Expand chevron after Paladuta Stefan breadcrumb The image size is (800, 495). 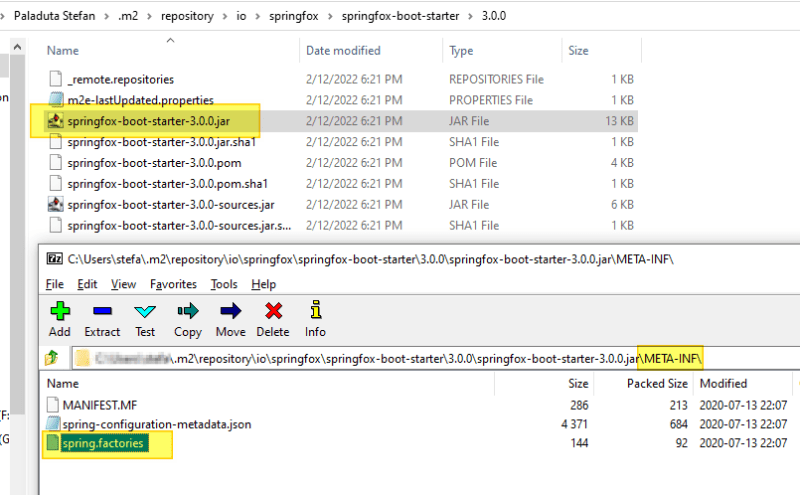(107, 16)
